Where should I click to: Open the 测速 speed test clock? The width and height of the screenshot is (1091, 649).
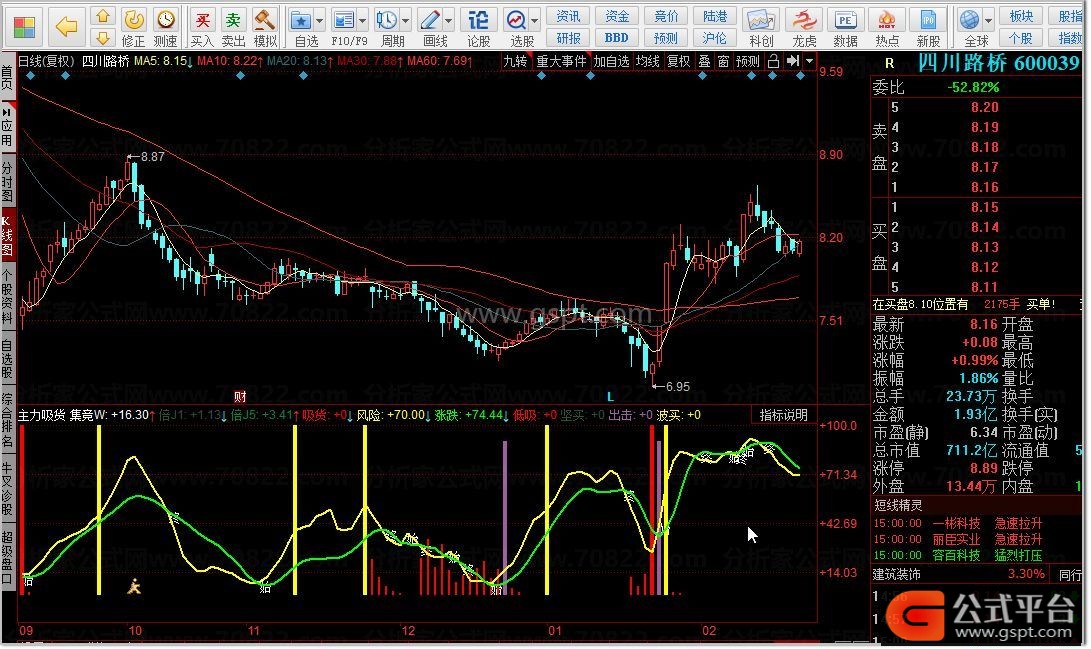pos(166,28)
